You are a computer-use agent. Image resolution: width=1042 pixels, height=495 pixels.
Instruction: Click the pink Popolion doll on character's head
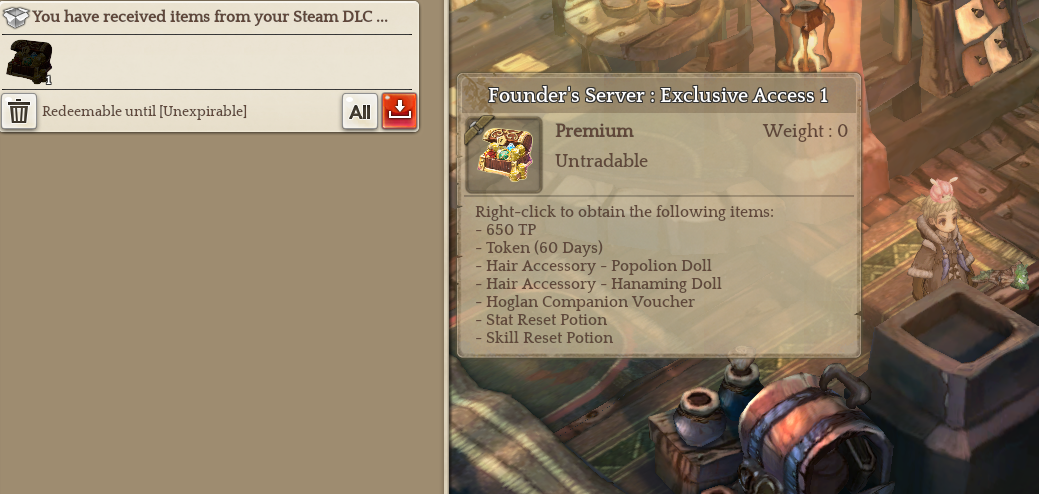[x=943, y=190]
